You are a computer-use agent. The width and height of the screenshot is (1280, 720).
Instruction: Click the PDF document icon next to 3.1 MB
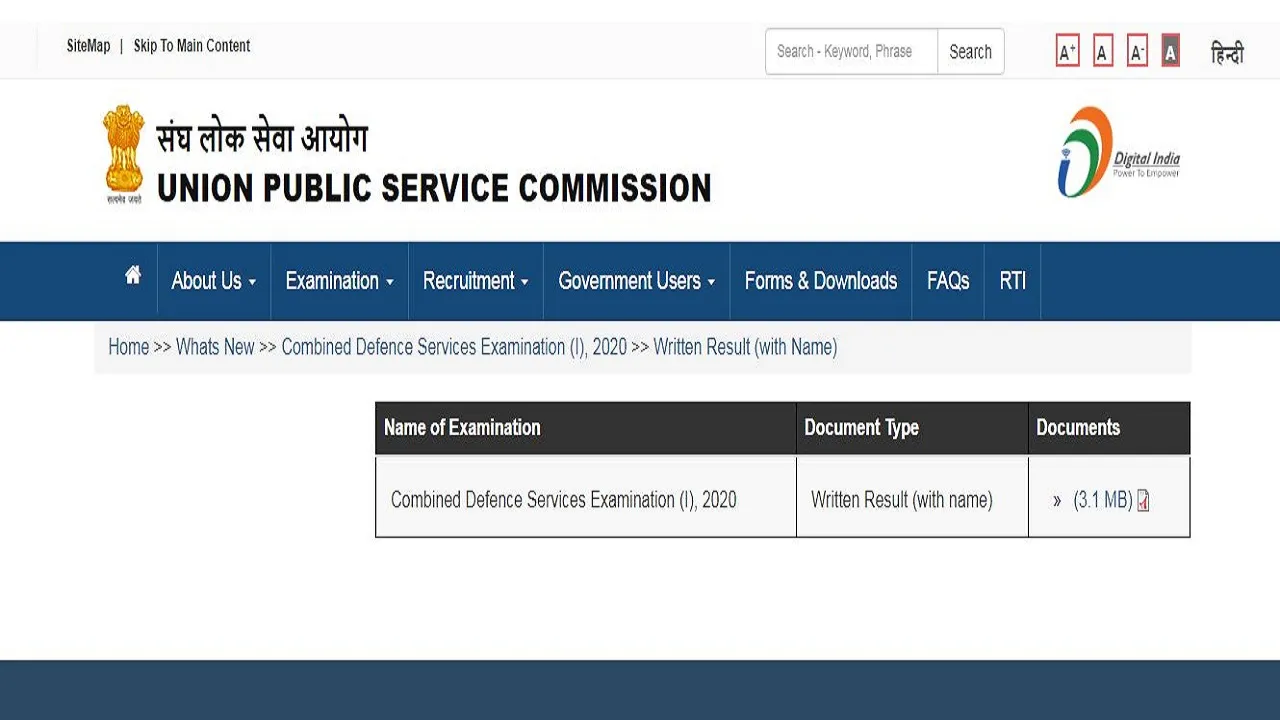pyautogui.click(x=1143, y=501)
